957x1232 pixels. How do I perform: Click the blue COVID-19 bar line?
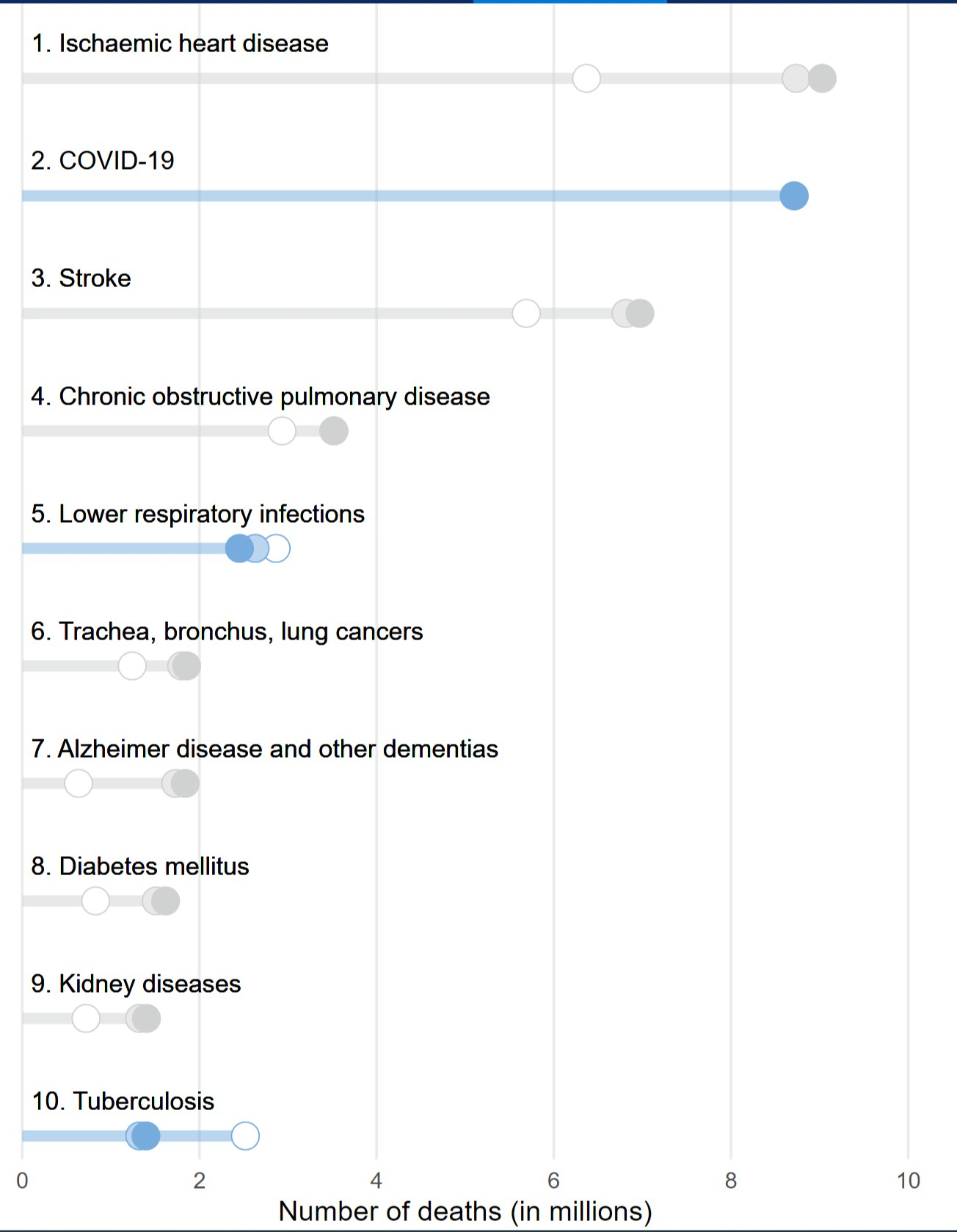click(x=401, y=196)
